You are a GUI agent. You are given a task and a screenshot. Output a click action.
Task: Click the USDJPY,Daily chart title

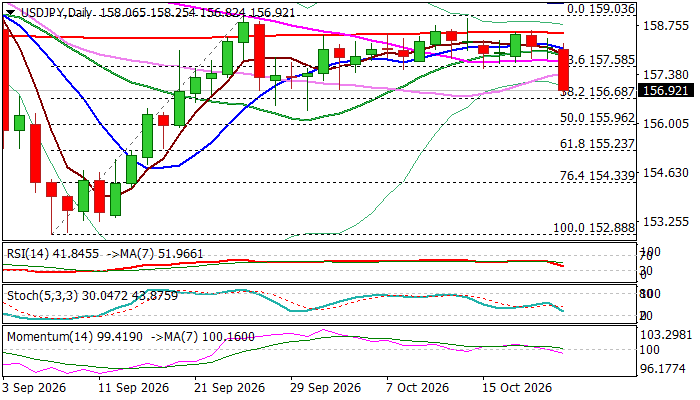click(x=56, y=13)
